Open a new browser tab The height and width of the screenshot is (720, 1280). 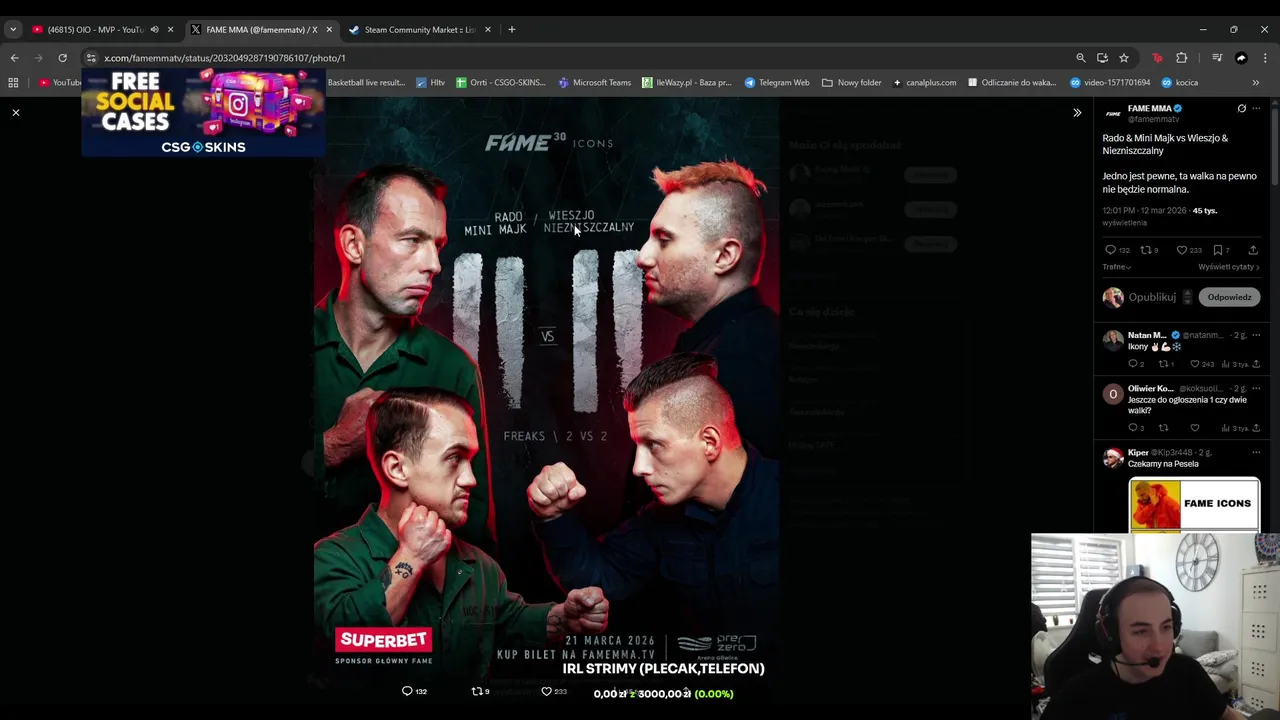click(512, 29)
